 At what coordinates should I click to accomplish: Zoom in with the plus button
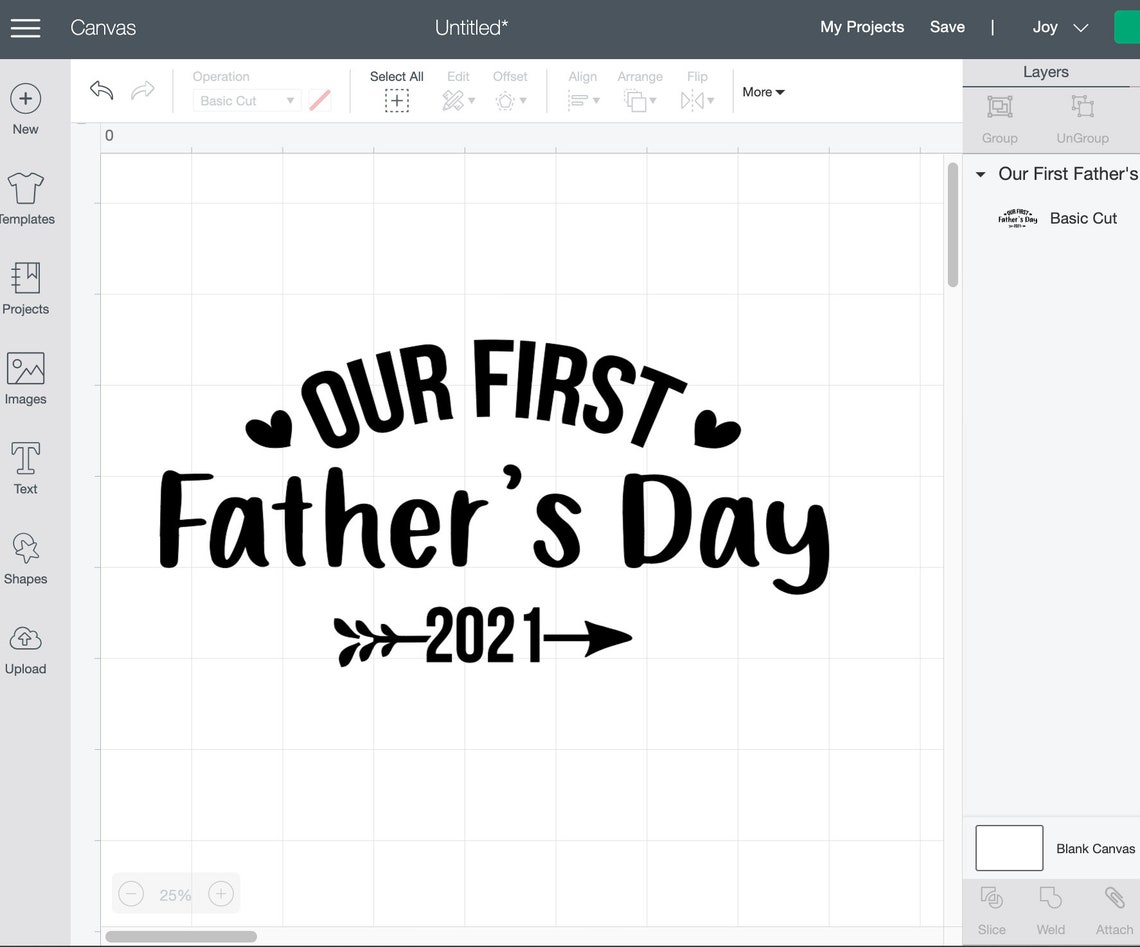(x=221, y=893)
